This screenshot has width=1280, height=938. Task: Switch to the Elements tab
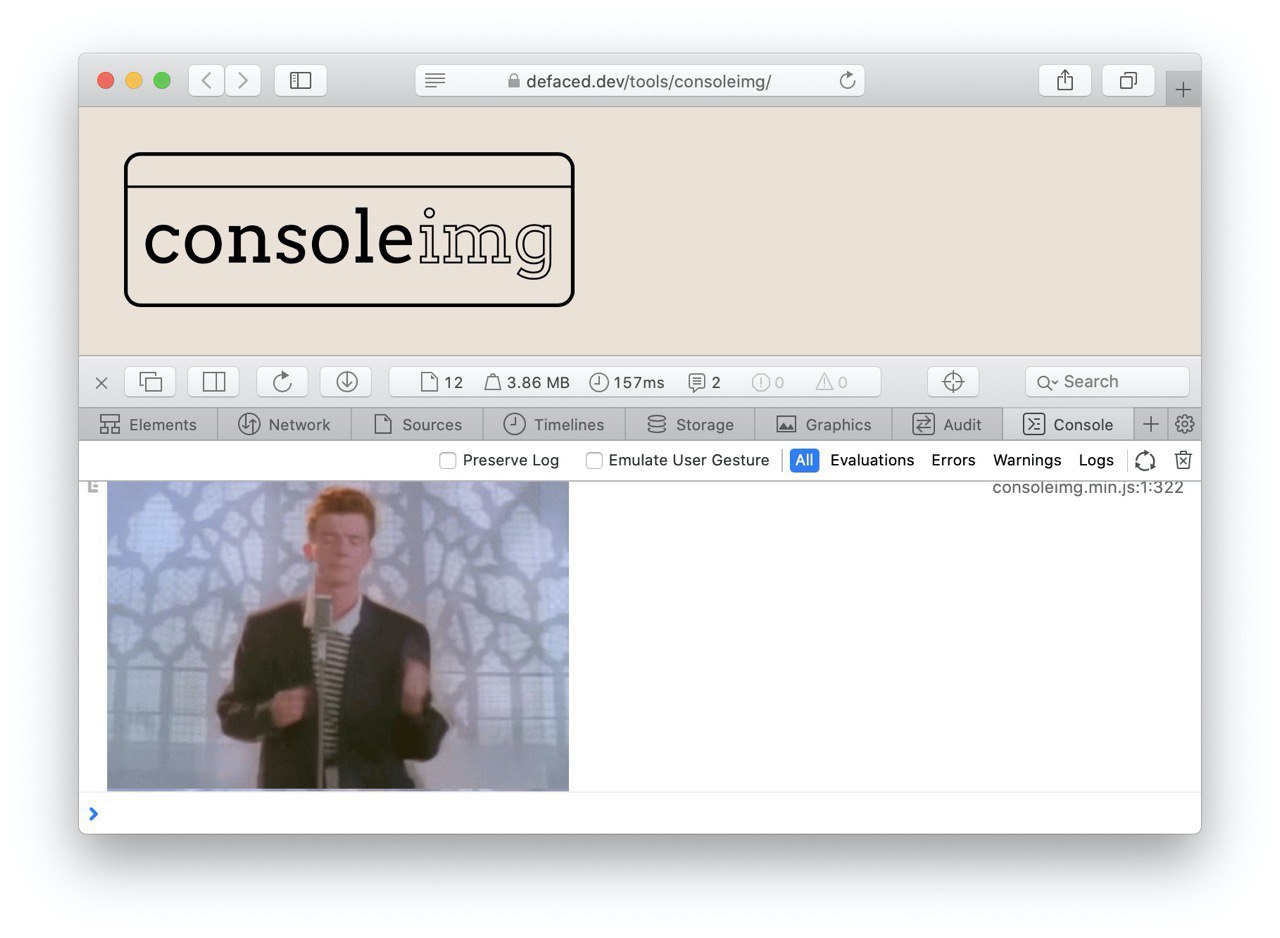coord(148,424)
